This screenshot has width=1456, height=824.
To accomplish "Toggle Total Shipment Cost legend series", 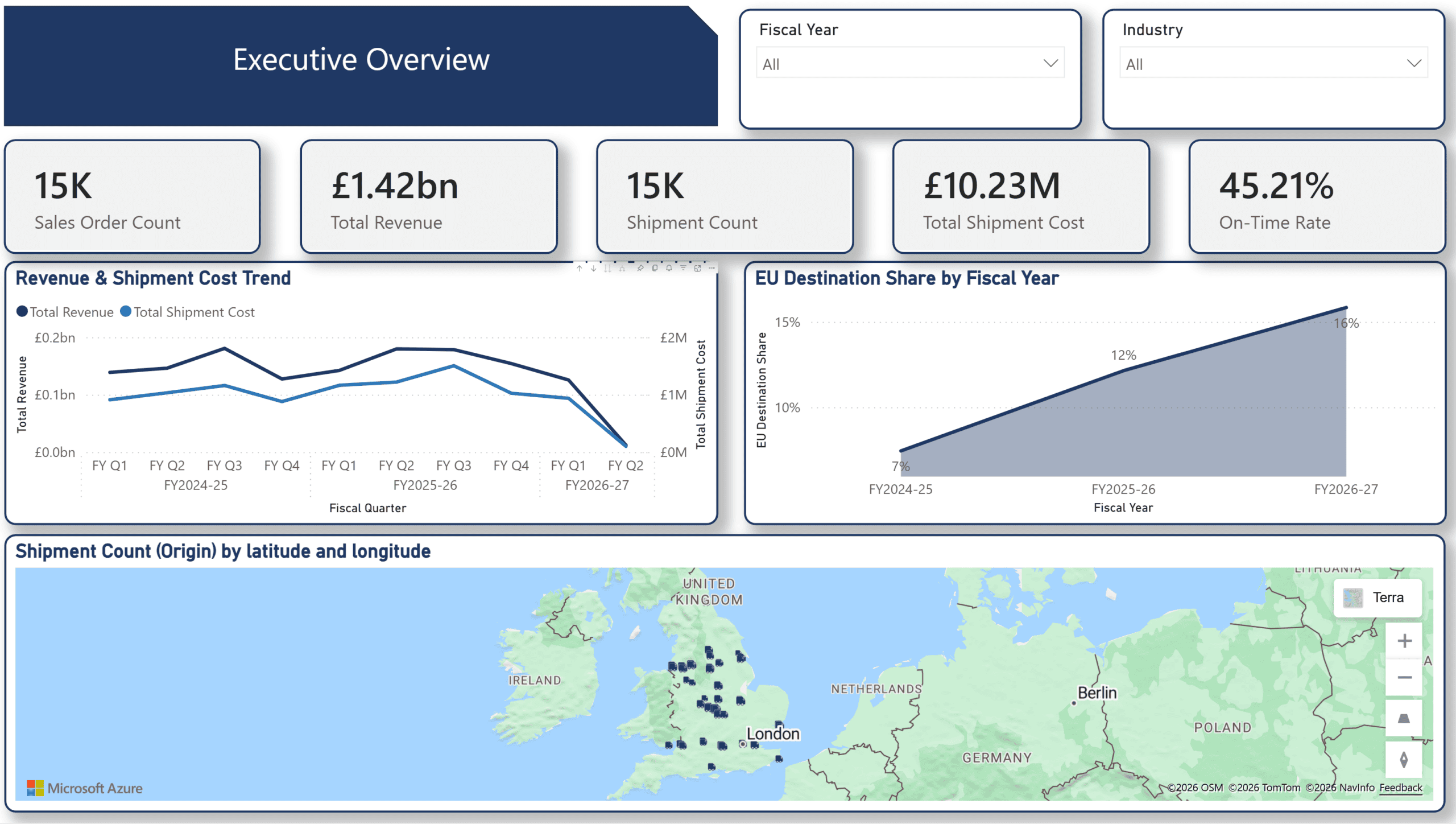I will click(187, 312).
